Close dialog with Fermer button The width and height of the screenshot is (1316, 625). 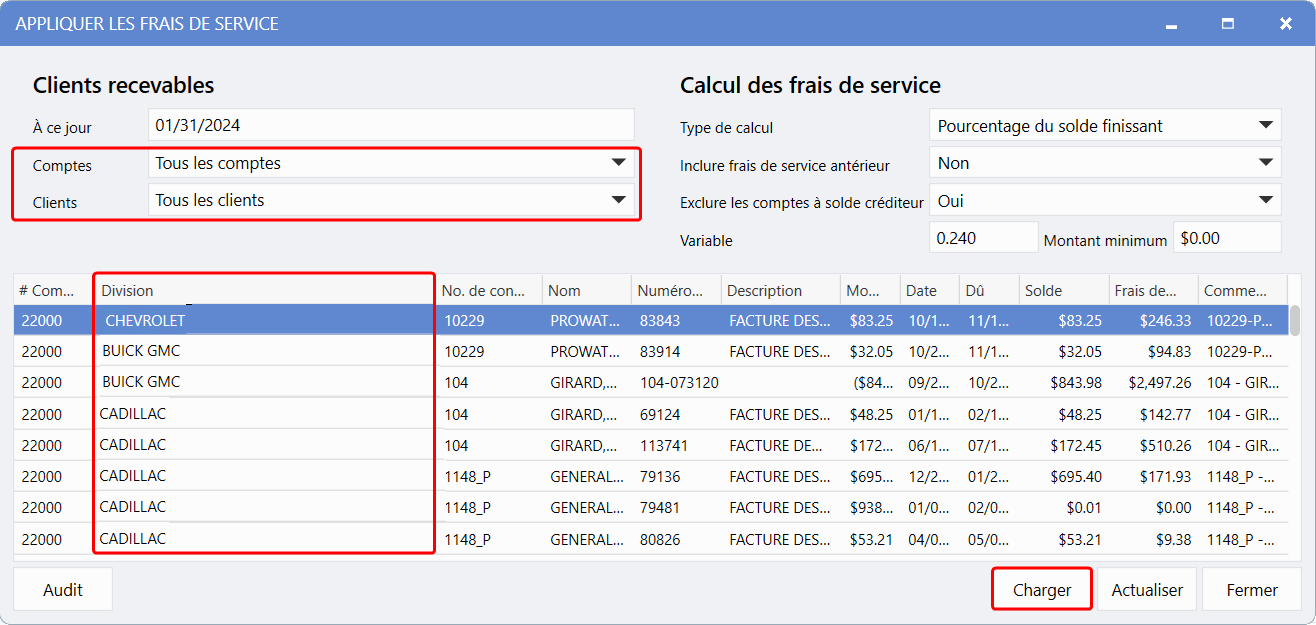pos(1251,590)
